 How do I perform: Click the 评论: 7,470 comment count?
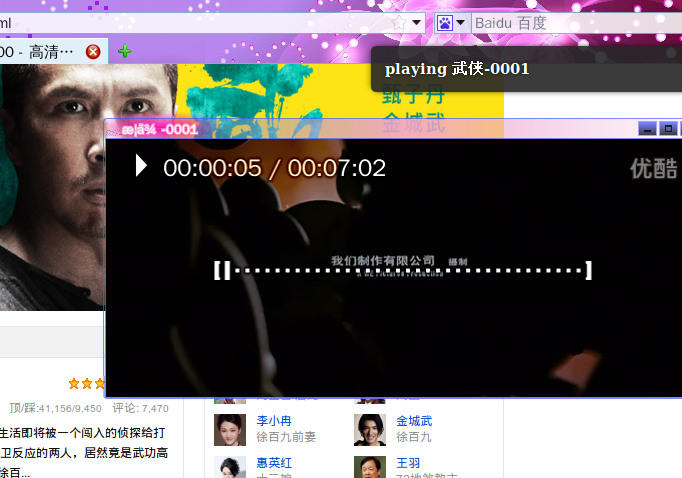(x=140, y=408)
